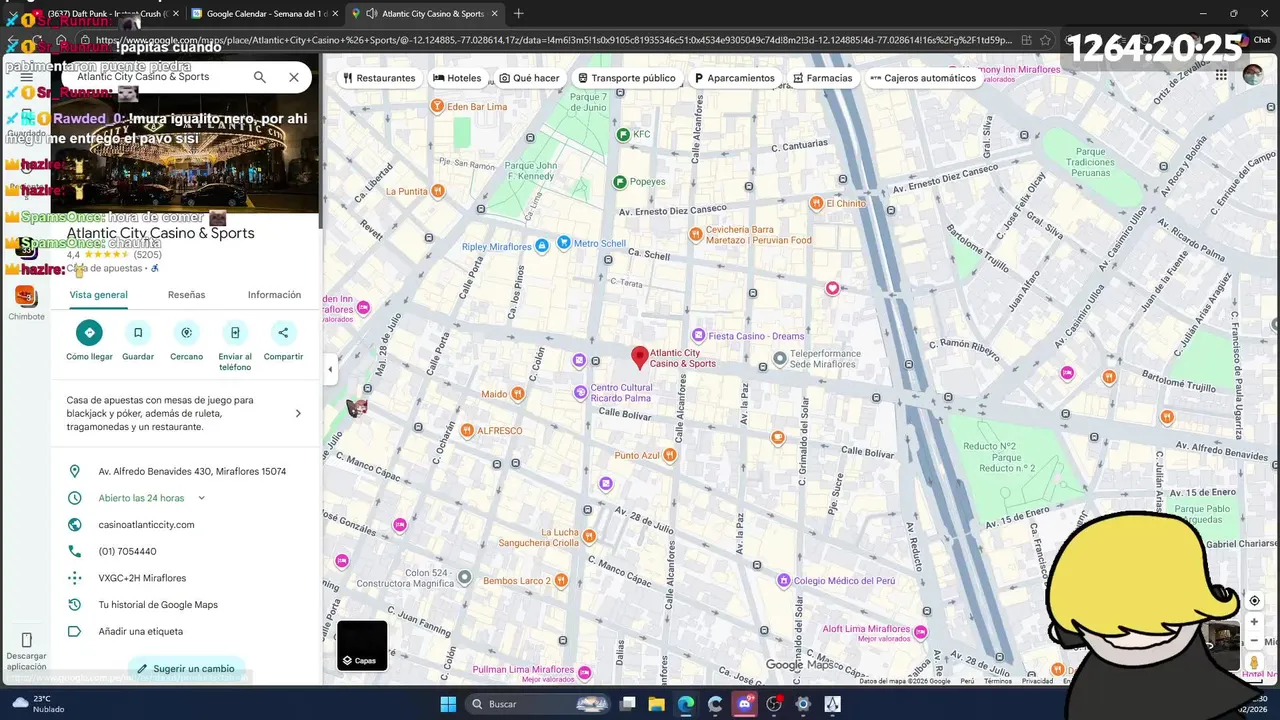Open a new browser tab
Viewport: 1280px width, 720px height.
(x=518, y=14)
